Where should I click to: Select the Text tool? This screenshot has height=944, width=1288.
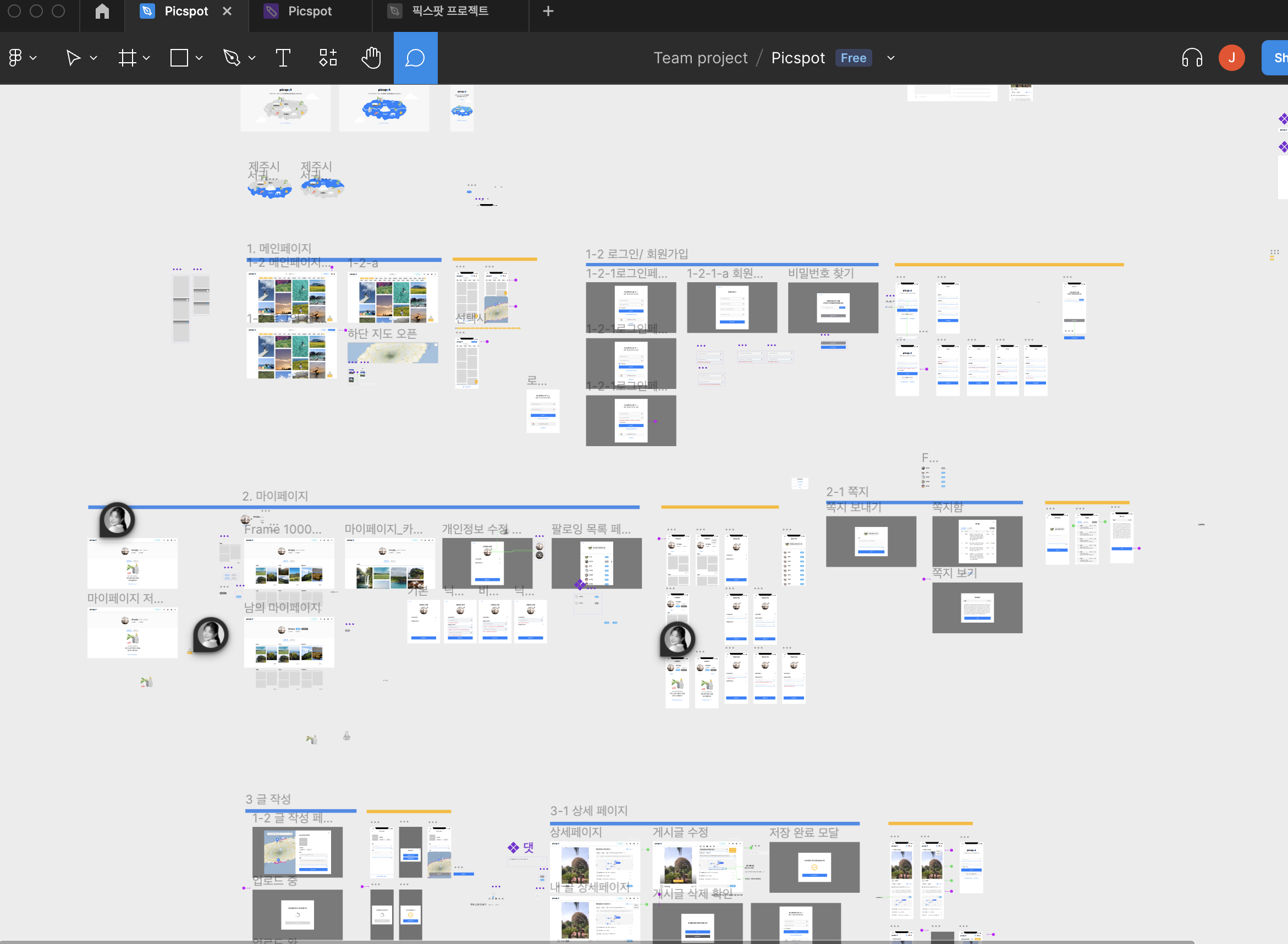pos(283,58)
